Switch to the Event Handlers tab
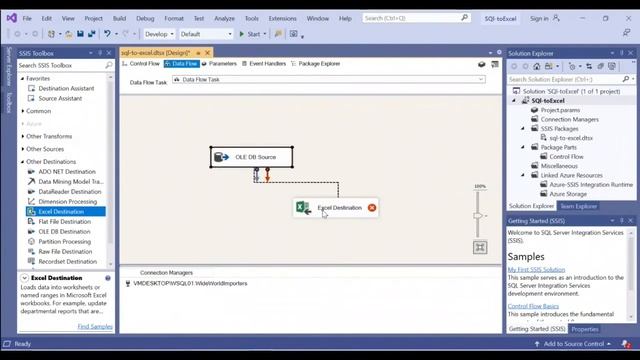 click(x=264, y=64)
